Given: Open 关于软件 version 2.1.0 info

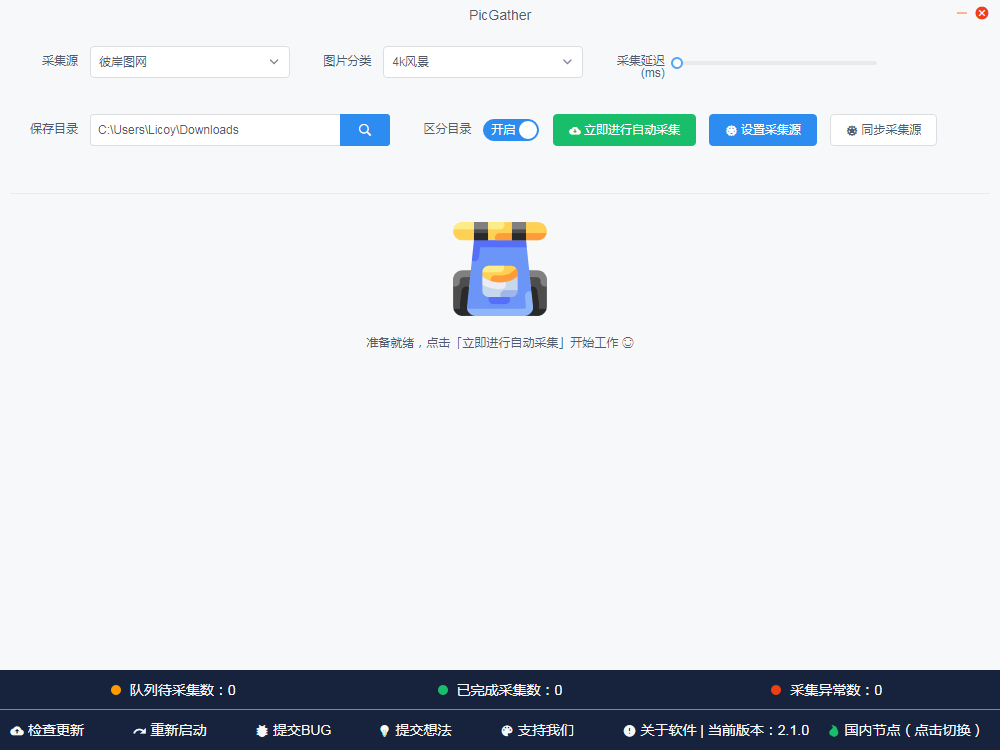Looking at the screenshot, I should point(716,730).
